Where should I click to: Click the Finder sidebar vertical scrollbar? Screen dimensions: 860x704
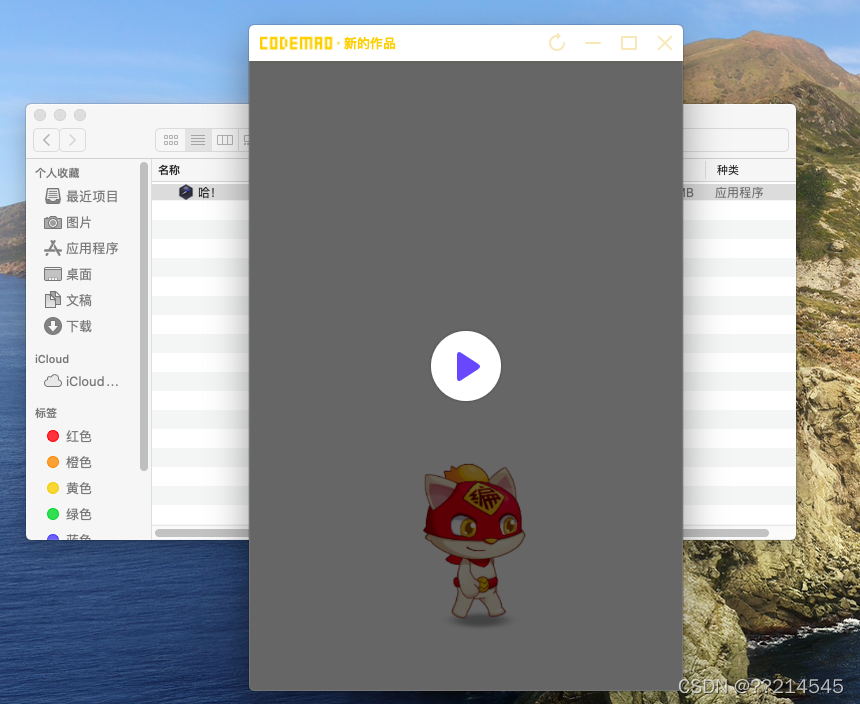[x=144, y=316]
